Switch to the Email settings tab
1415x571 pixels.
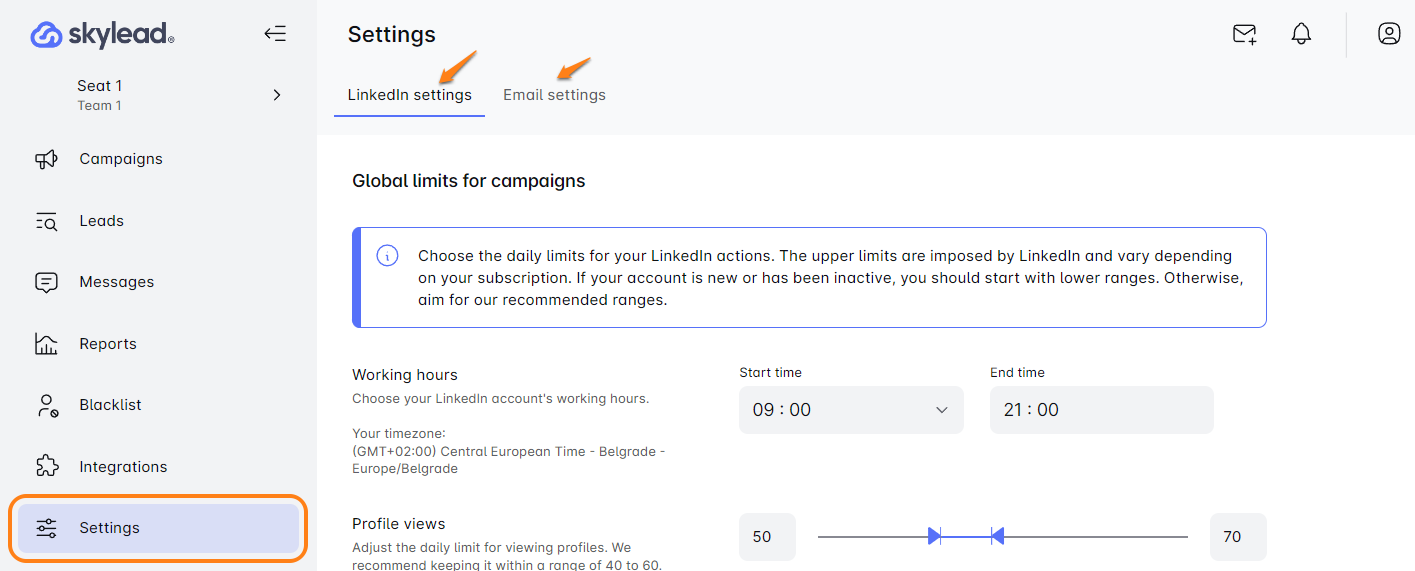click(554, 95)
